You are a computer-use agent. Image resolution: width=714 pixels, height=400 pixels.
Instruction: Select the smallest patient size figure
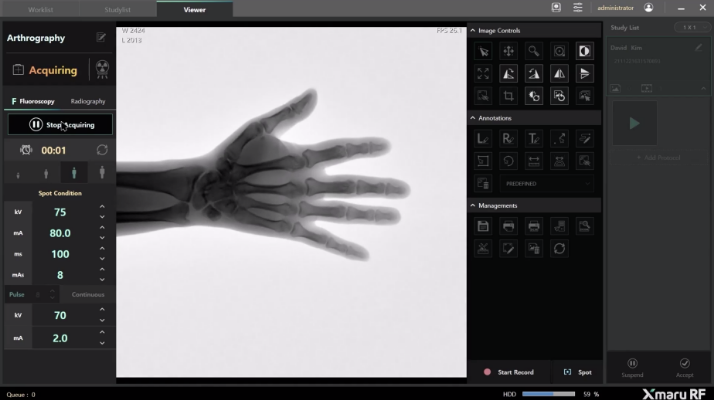tap(18, 174)
